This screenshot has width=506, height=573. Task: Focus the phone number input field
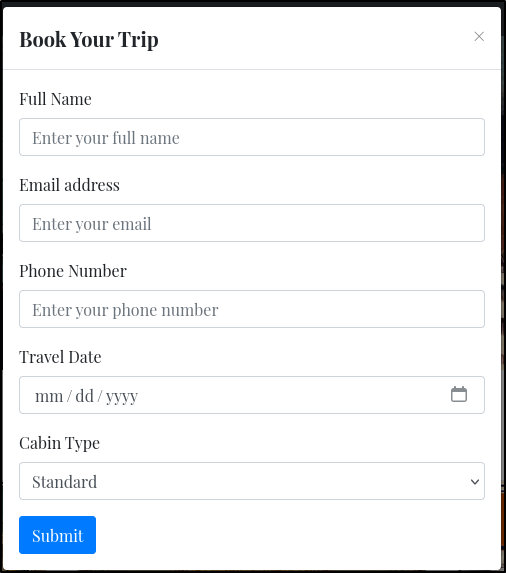pos(252,309)
